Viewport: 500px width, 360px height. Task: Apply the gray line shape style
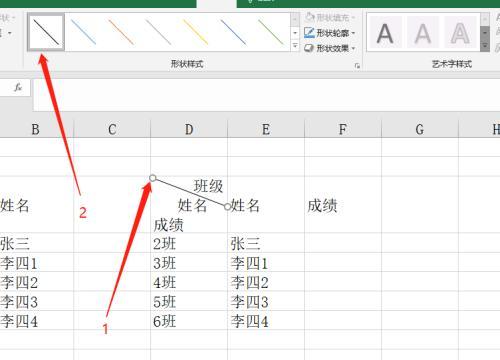[x=158, y=32]
